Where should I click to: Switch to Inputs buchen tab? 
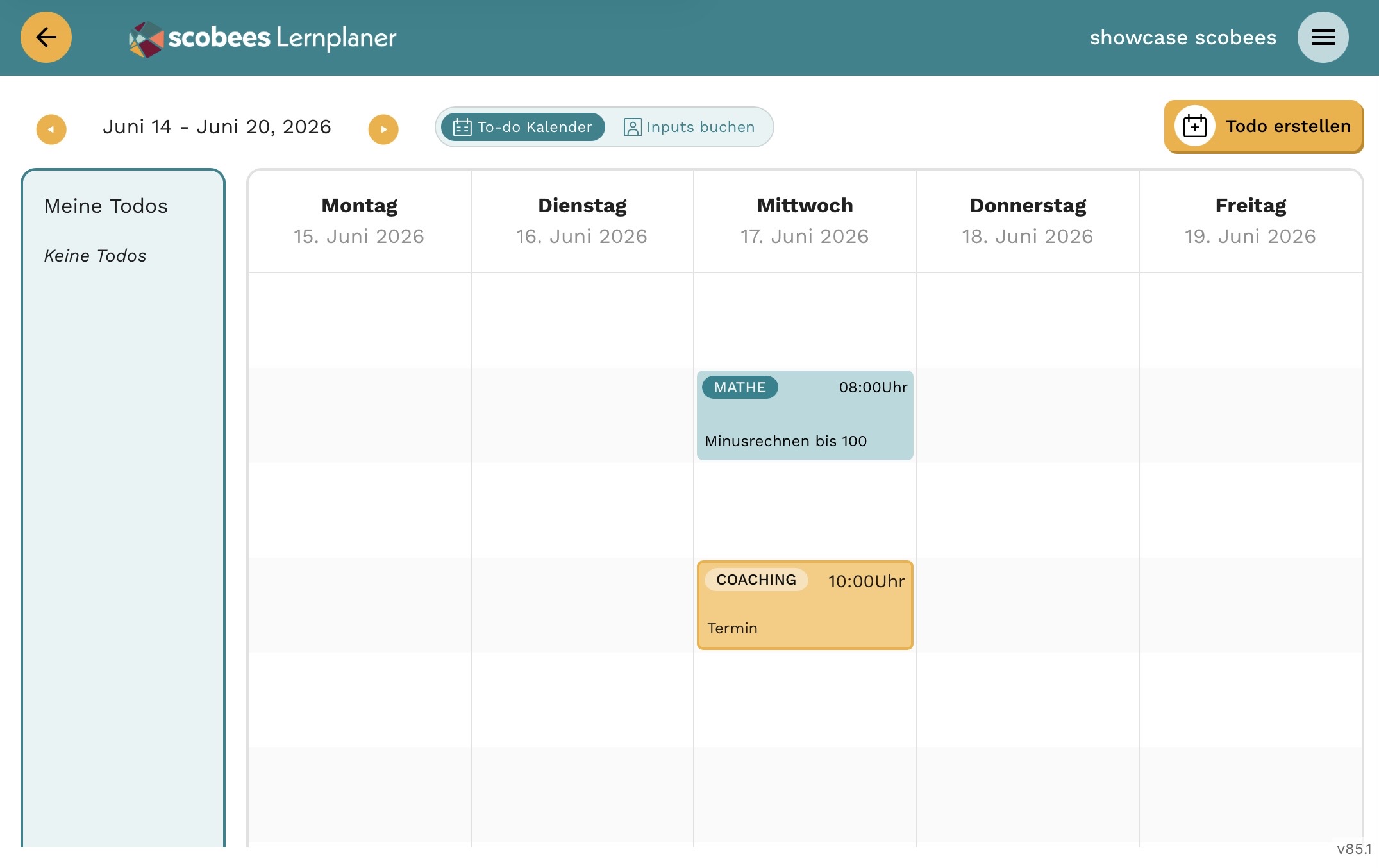[689, 127]
